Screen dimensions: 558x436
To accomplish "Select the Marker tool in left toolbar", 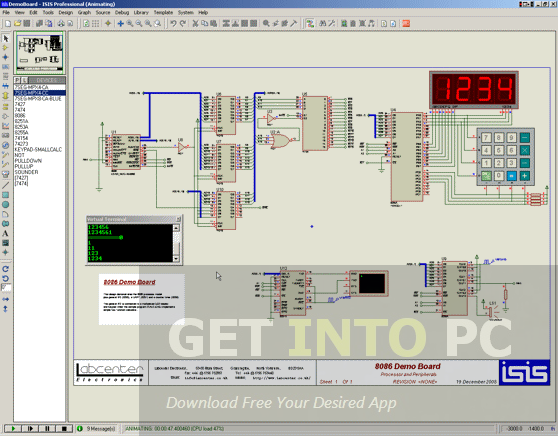I will tap(6, 252).
